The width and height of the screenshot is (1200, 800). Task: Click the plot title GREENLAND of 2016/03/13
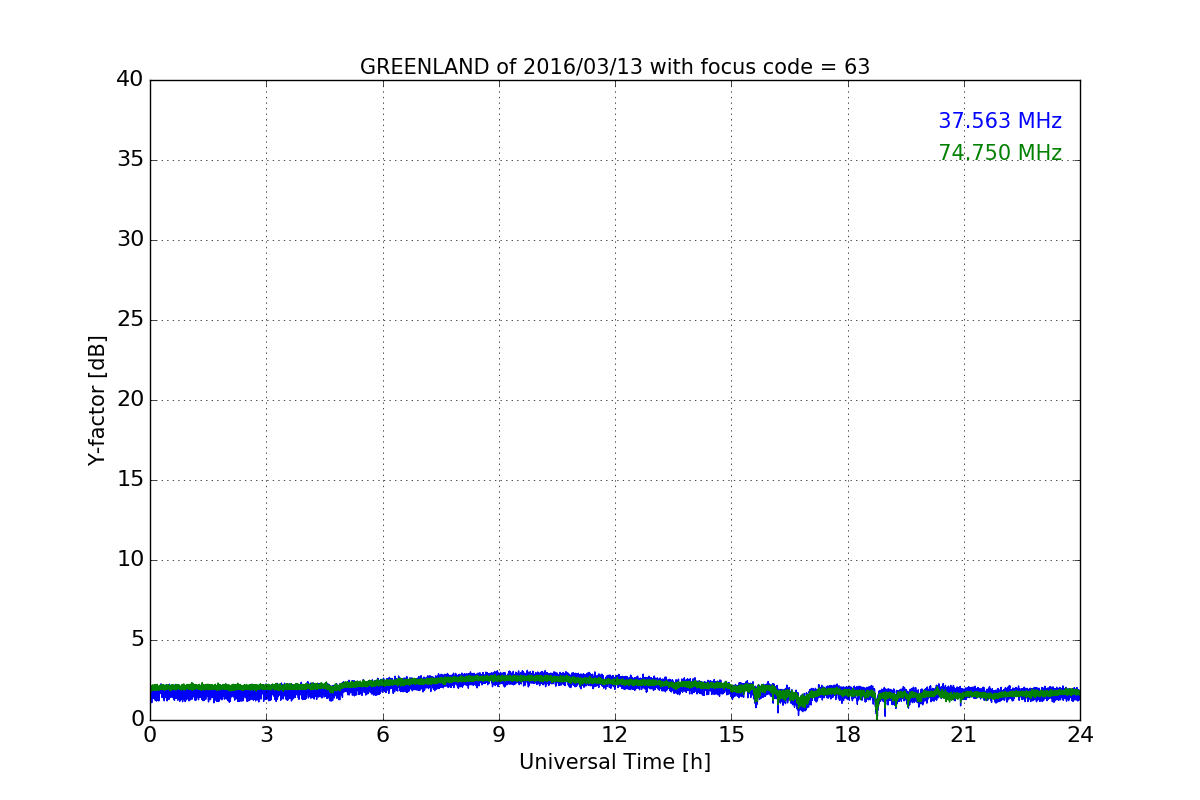click(x=615, y=67)
